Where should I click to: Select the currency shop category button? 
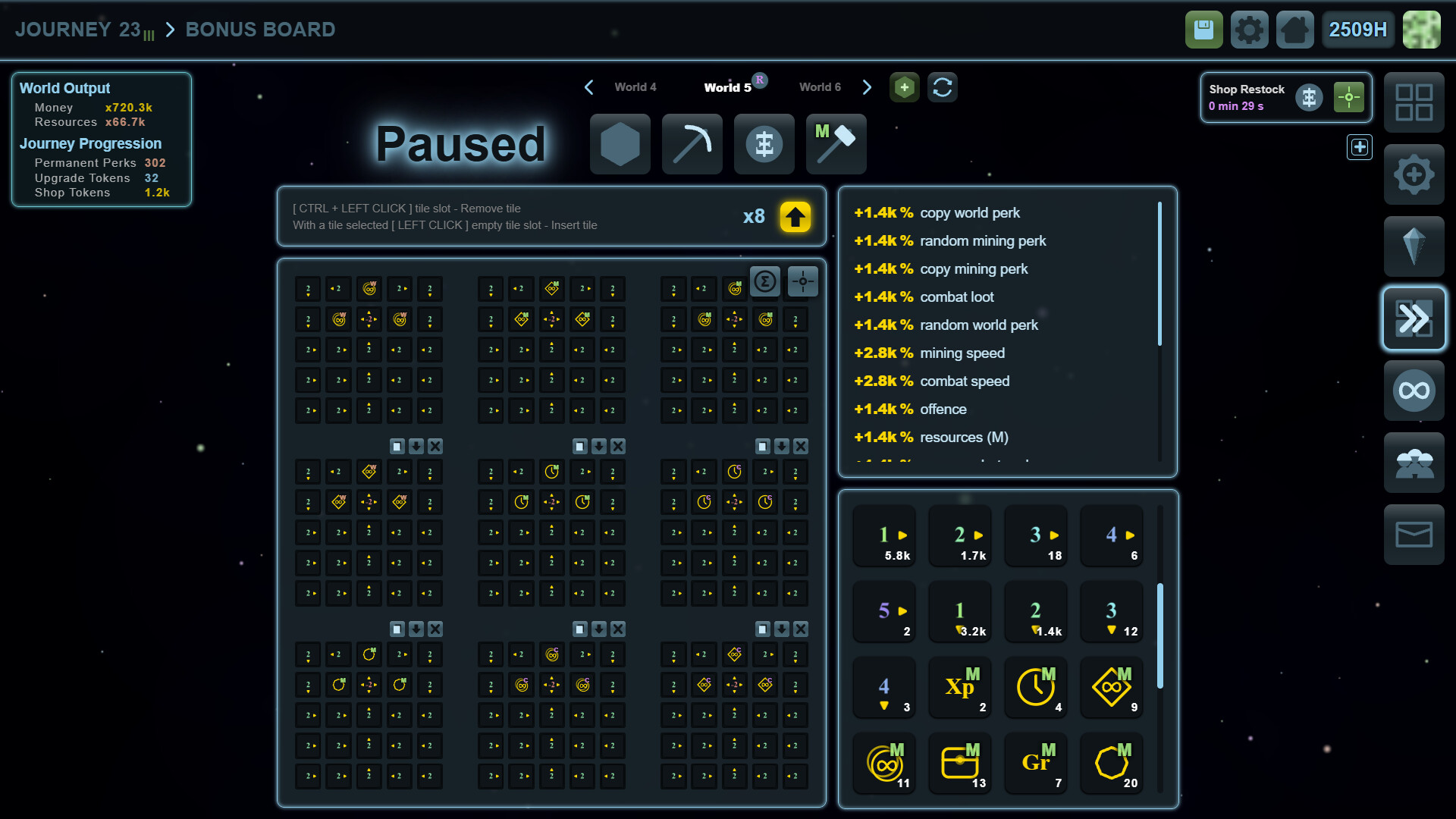click(x=764, y=144)
